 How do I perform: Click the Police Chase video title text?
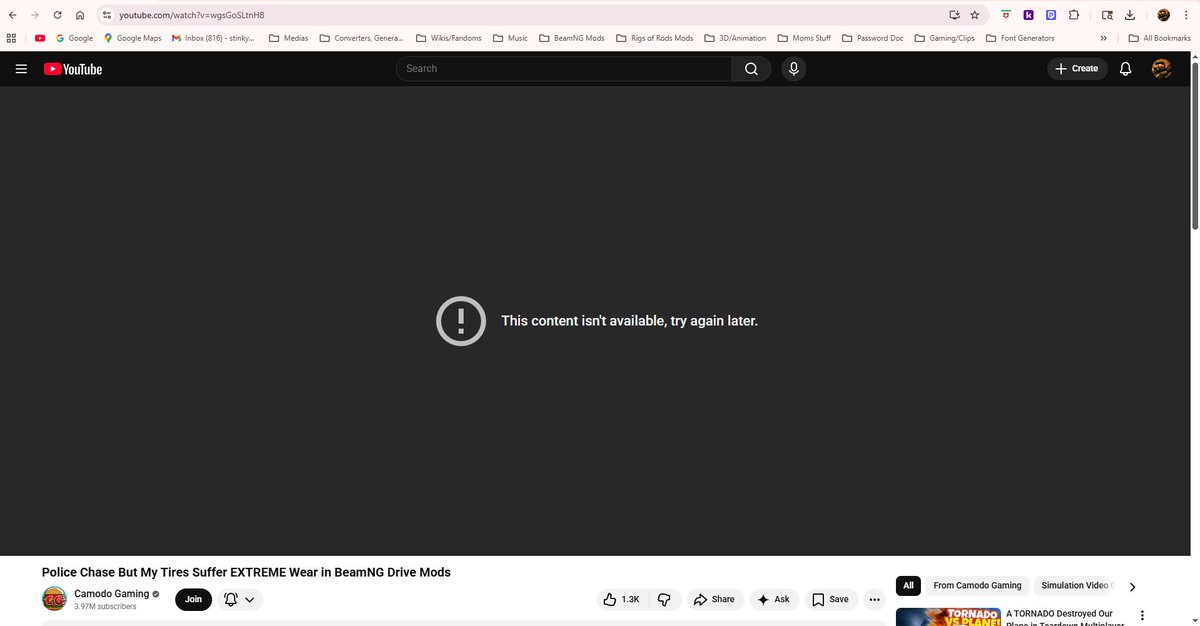pyautogui.click(x=246, y=572)
